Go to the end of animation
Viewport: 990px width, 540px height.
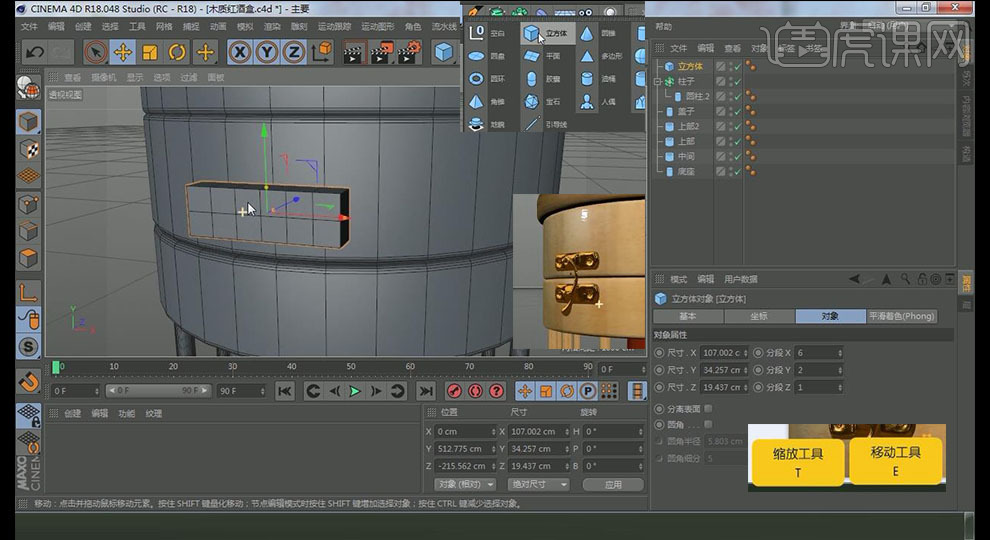[x=426, y=392]
